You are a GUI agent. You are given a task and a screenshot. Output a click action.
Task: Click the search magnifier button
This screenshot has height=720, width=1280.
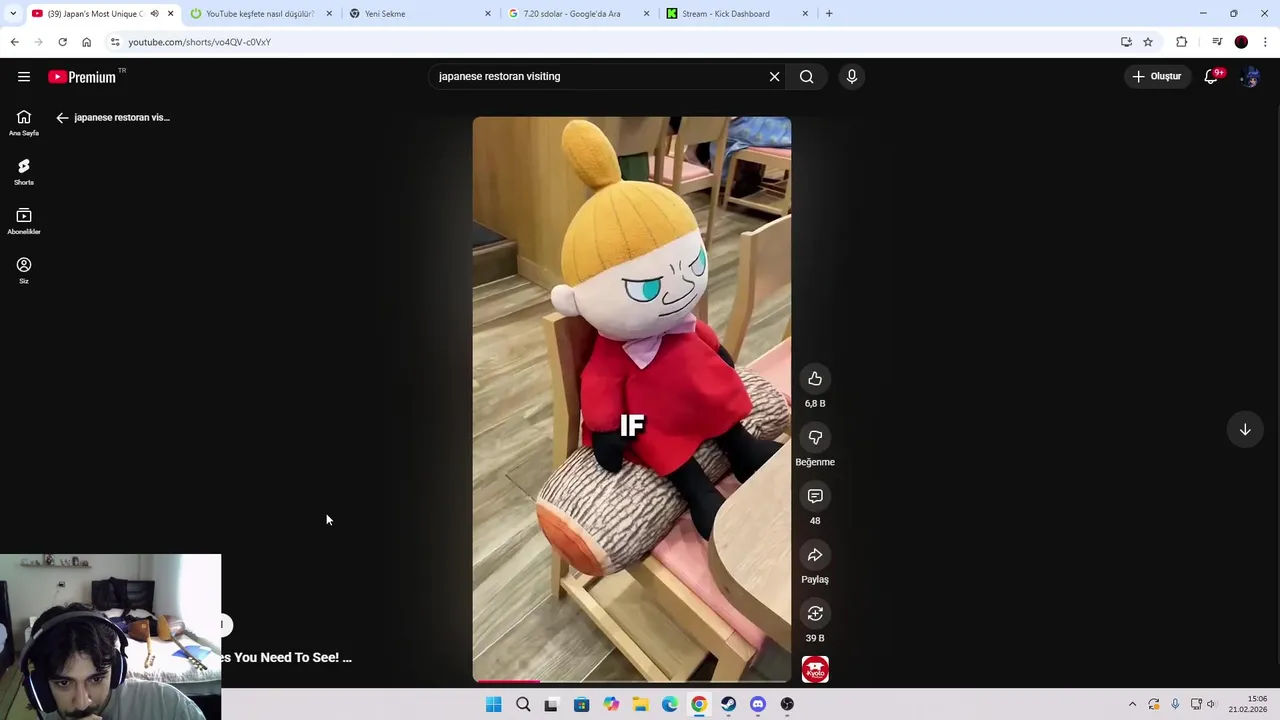click(x=807, y=77)
